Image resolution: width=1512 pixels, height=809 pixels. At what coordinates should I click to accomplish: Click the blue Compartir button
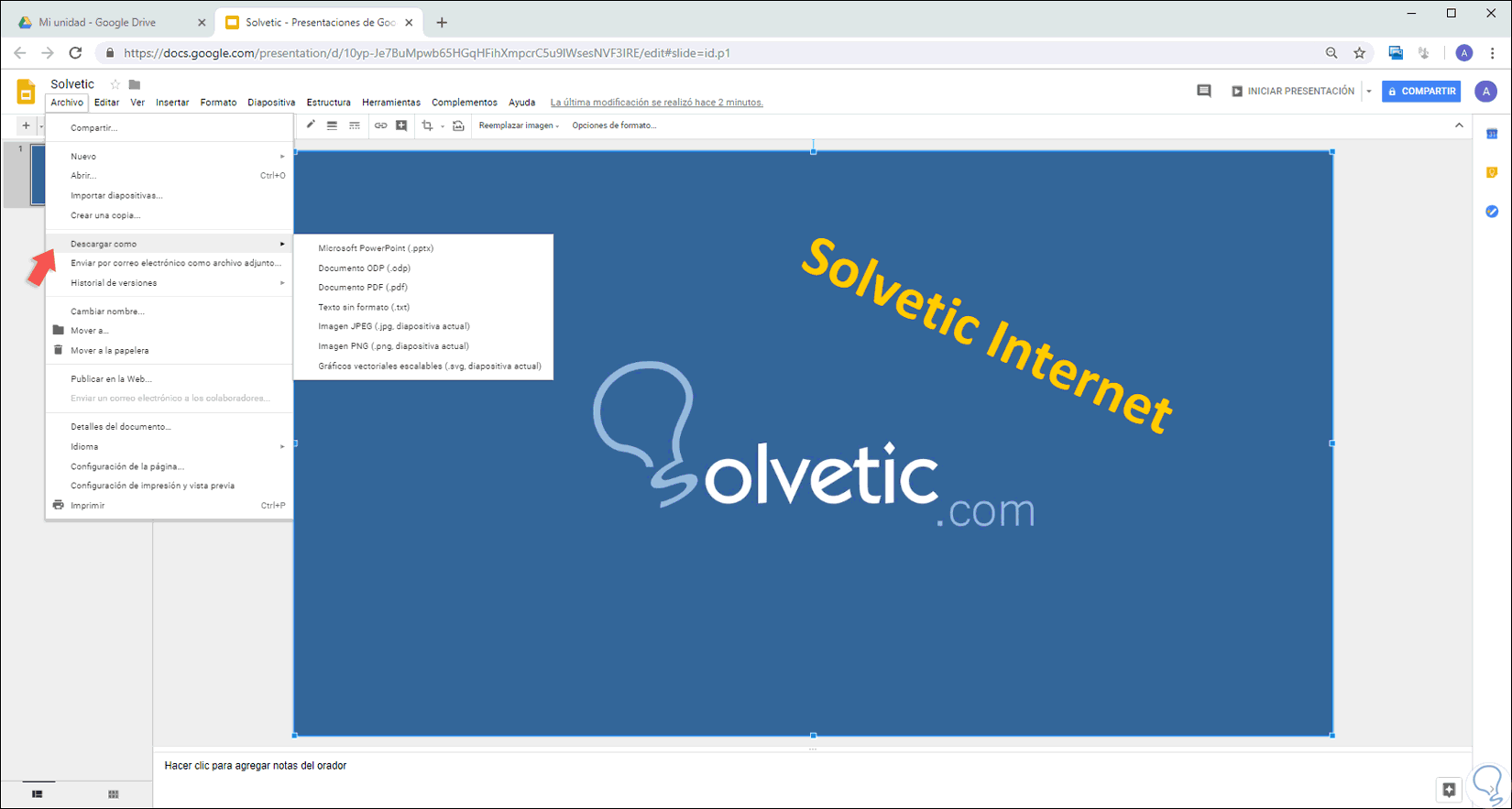1421,92
